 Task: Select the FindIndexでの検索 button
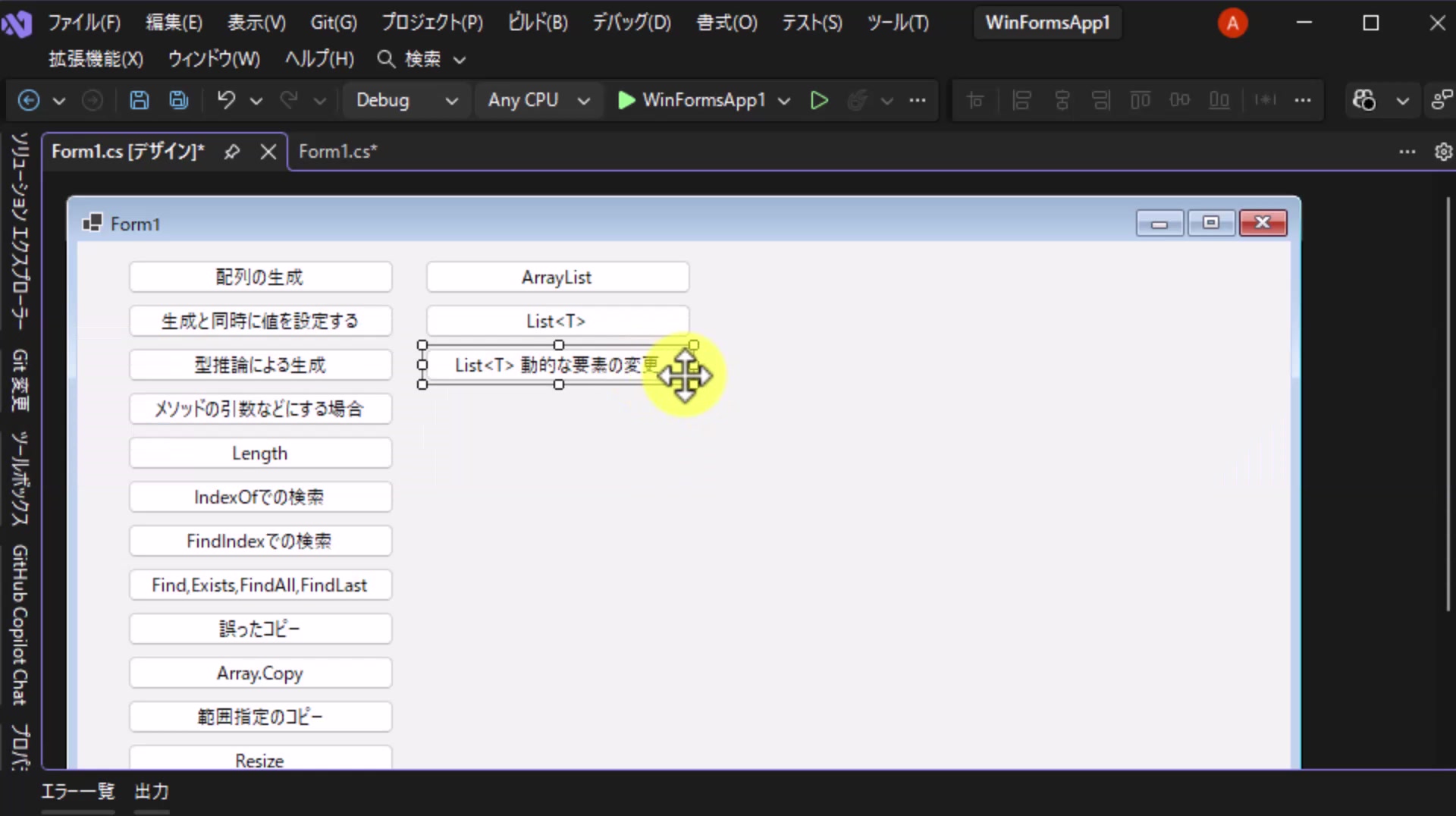pyautogui.click(x=260, y=541)
